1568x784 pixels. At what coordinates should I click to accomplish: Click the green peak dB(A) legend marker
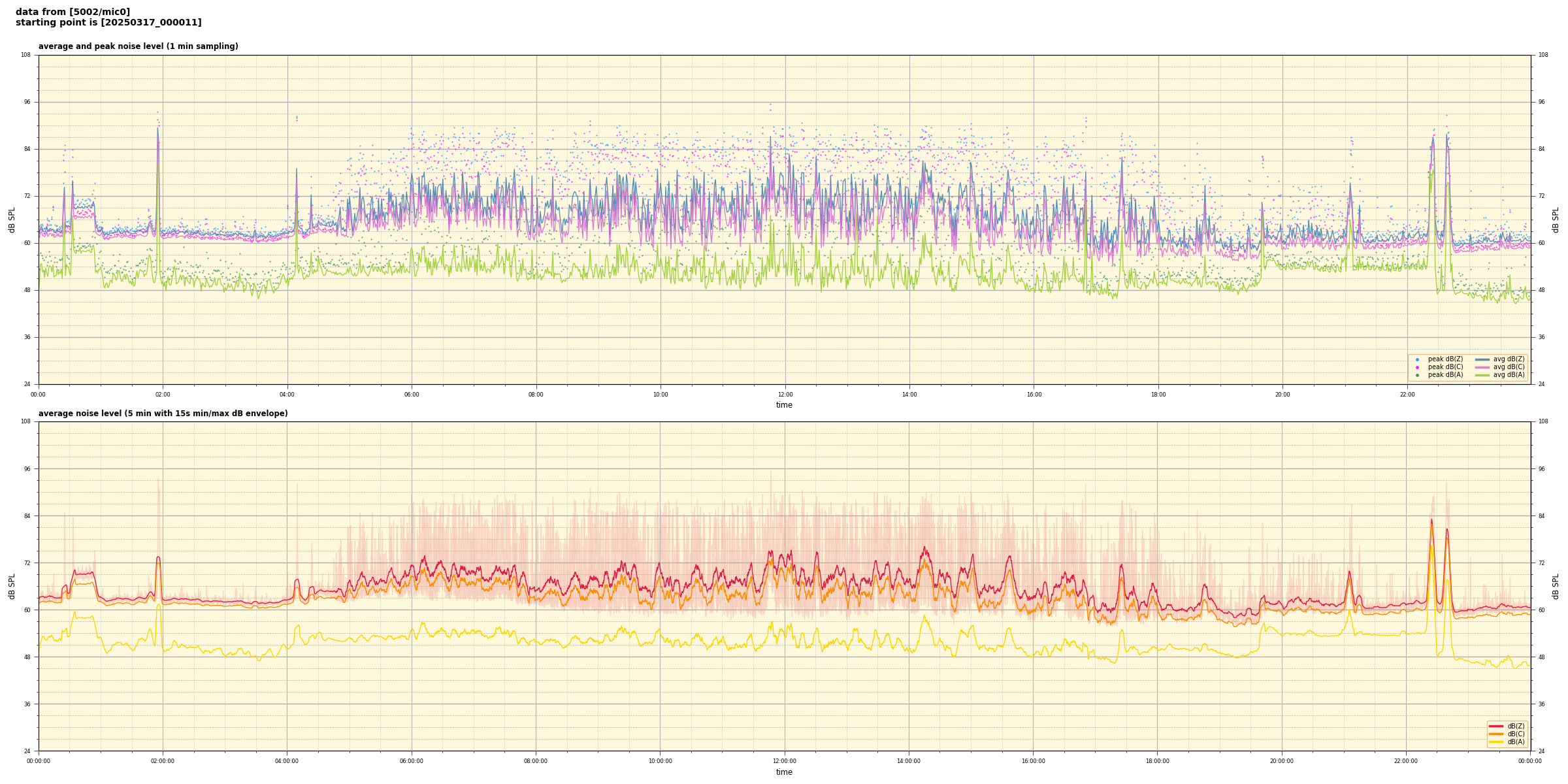pyautogui.click(x=1417, y=375)
